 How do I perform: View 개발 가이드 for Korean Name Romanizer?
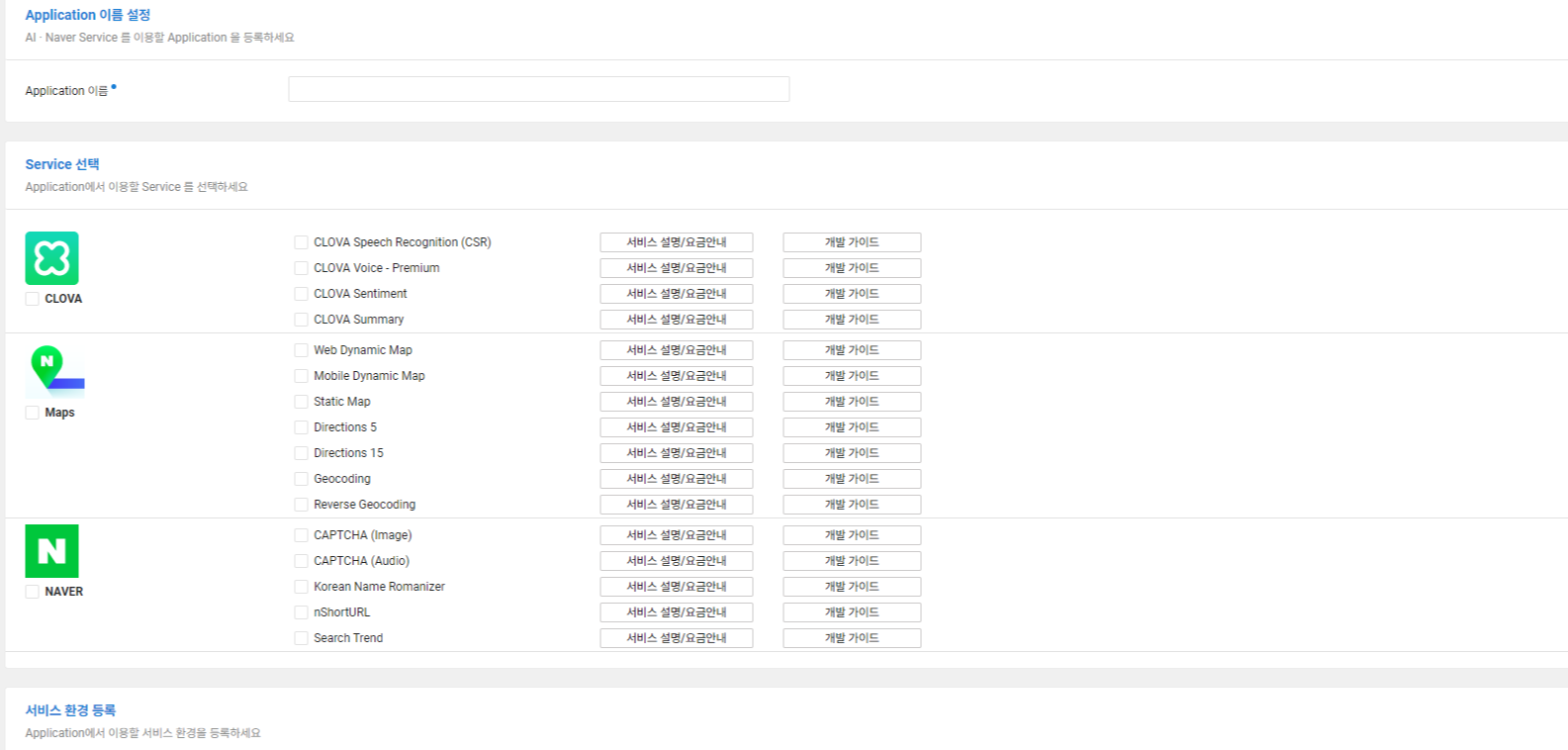pos(852,587)
